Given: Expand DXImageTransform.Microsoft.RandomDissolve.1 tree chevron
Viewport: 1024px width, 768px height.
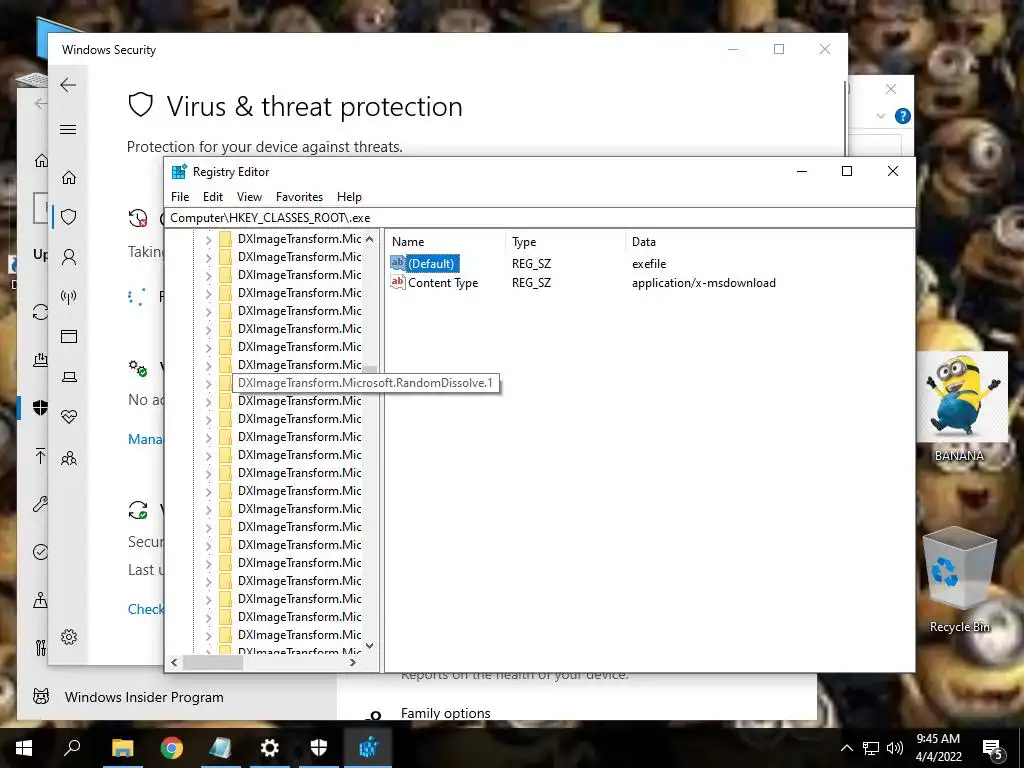Looking at the screenshot, I should [x=208, y=383].
